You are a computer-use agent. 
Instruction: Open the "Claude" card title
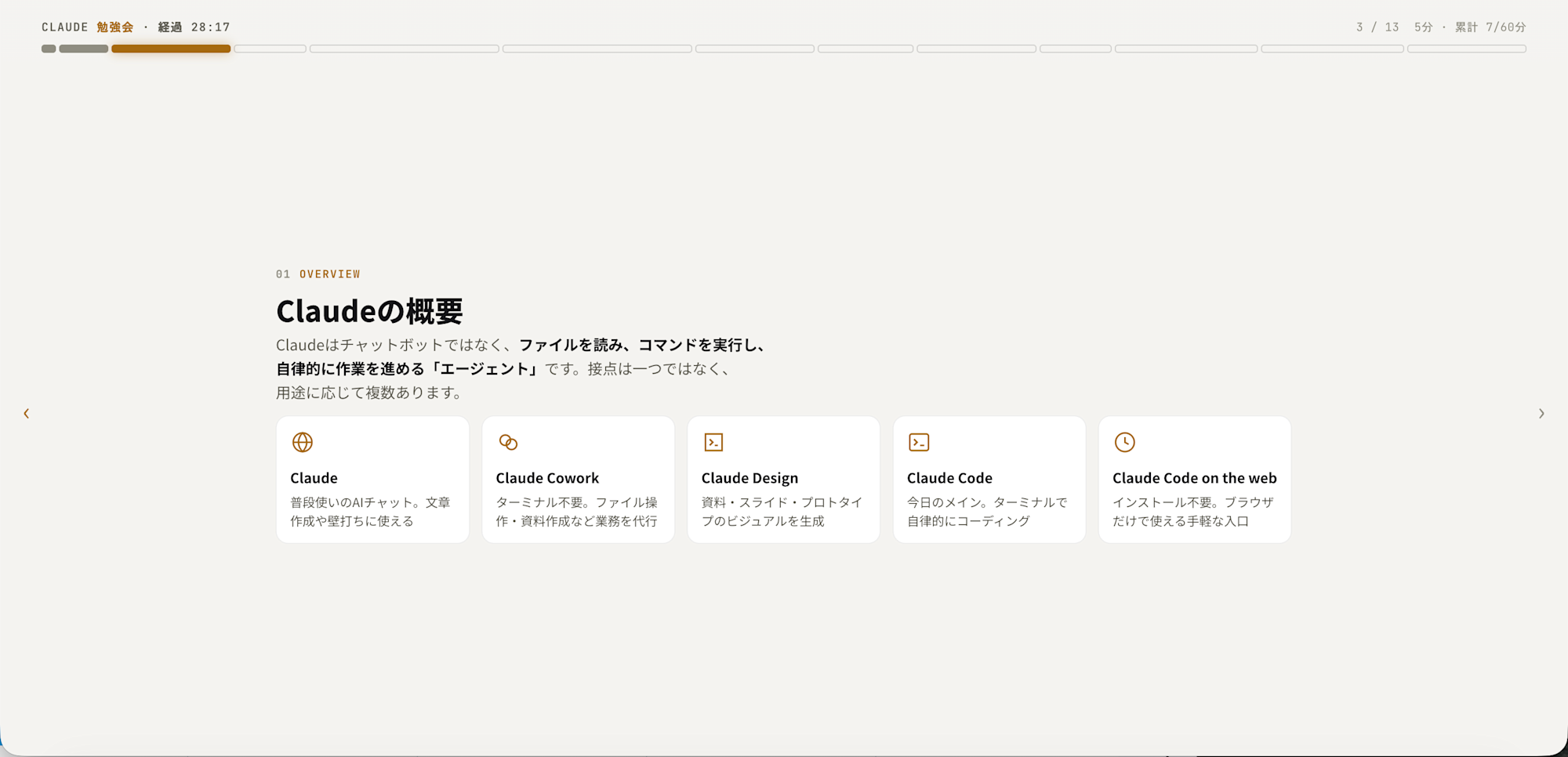pos(314,478)
